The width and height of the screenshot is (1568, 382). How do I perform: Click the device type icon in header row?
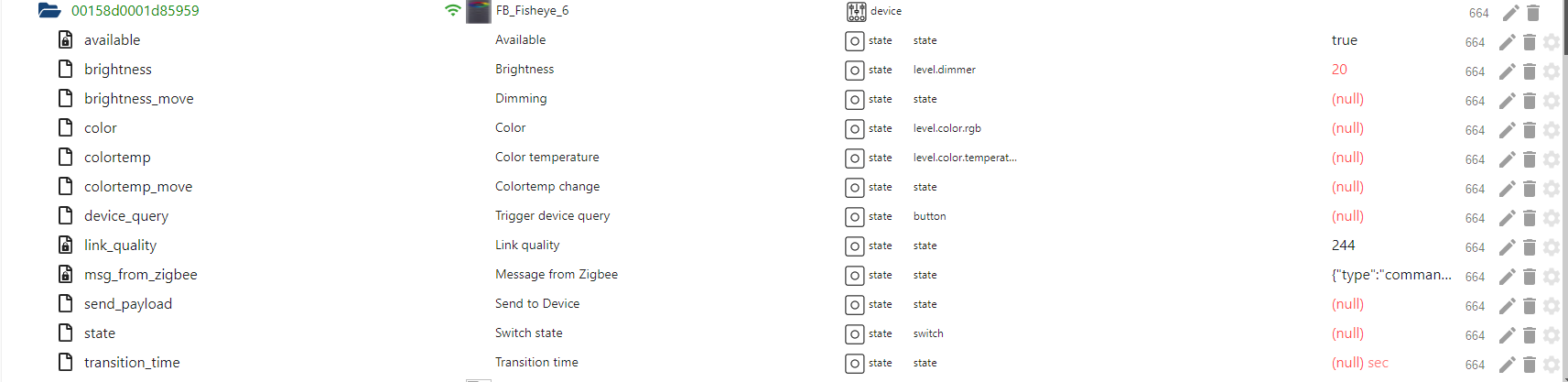(x=856, y=11)
